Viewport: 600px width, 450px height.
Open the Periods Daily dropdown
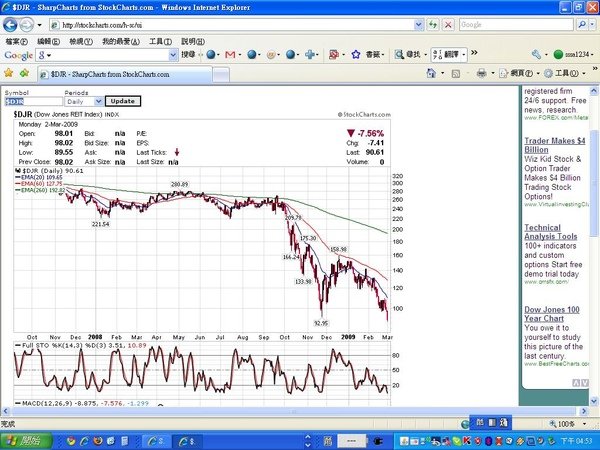tap(84, 101)
